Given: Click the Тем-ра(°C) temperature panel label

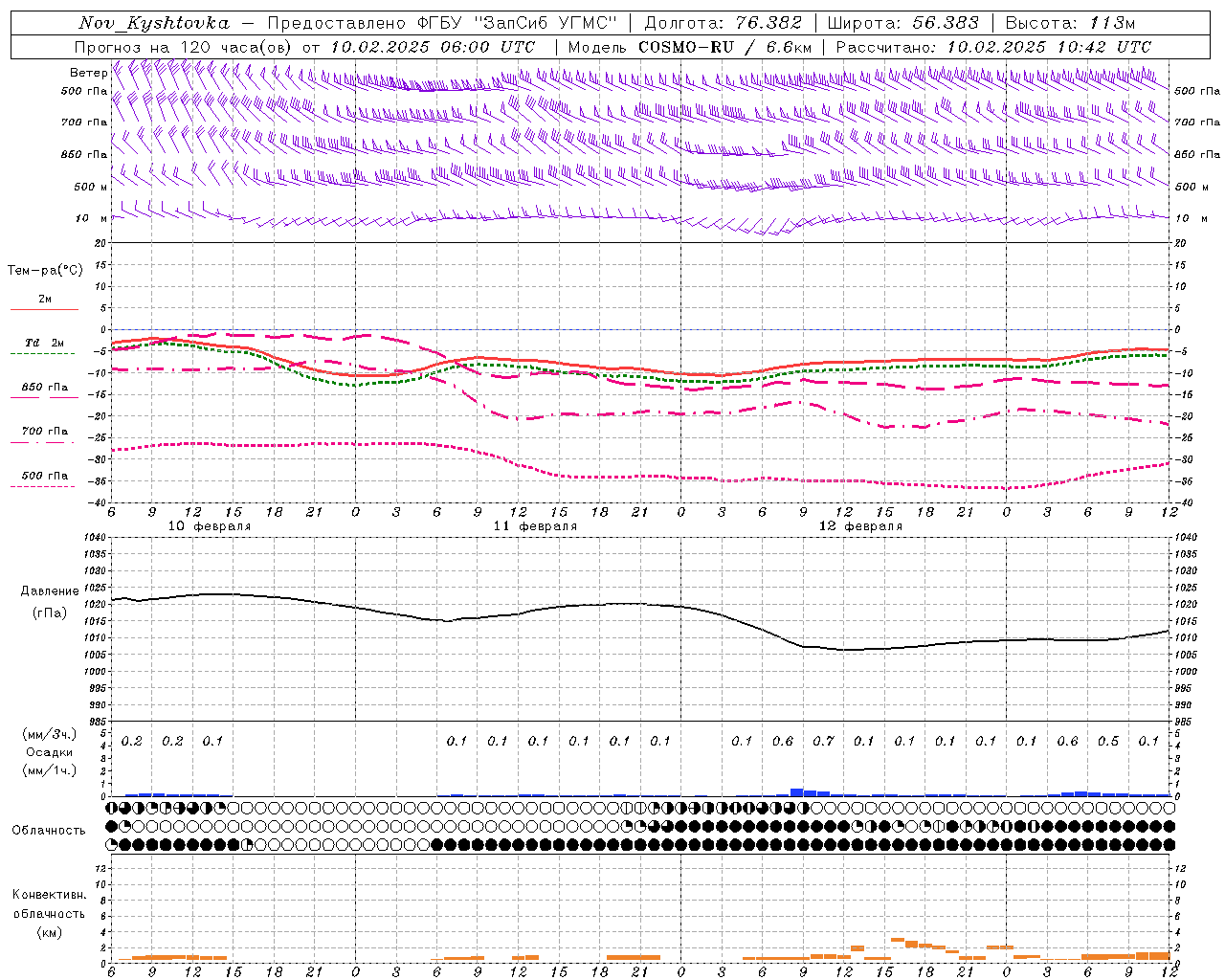Looking at the screenshot, I should point(45,271).
